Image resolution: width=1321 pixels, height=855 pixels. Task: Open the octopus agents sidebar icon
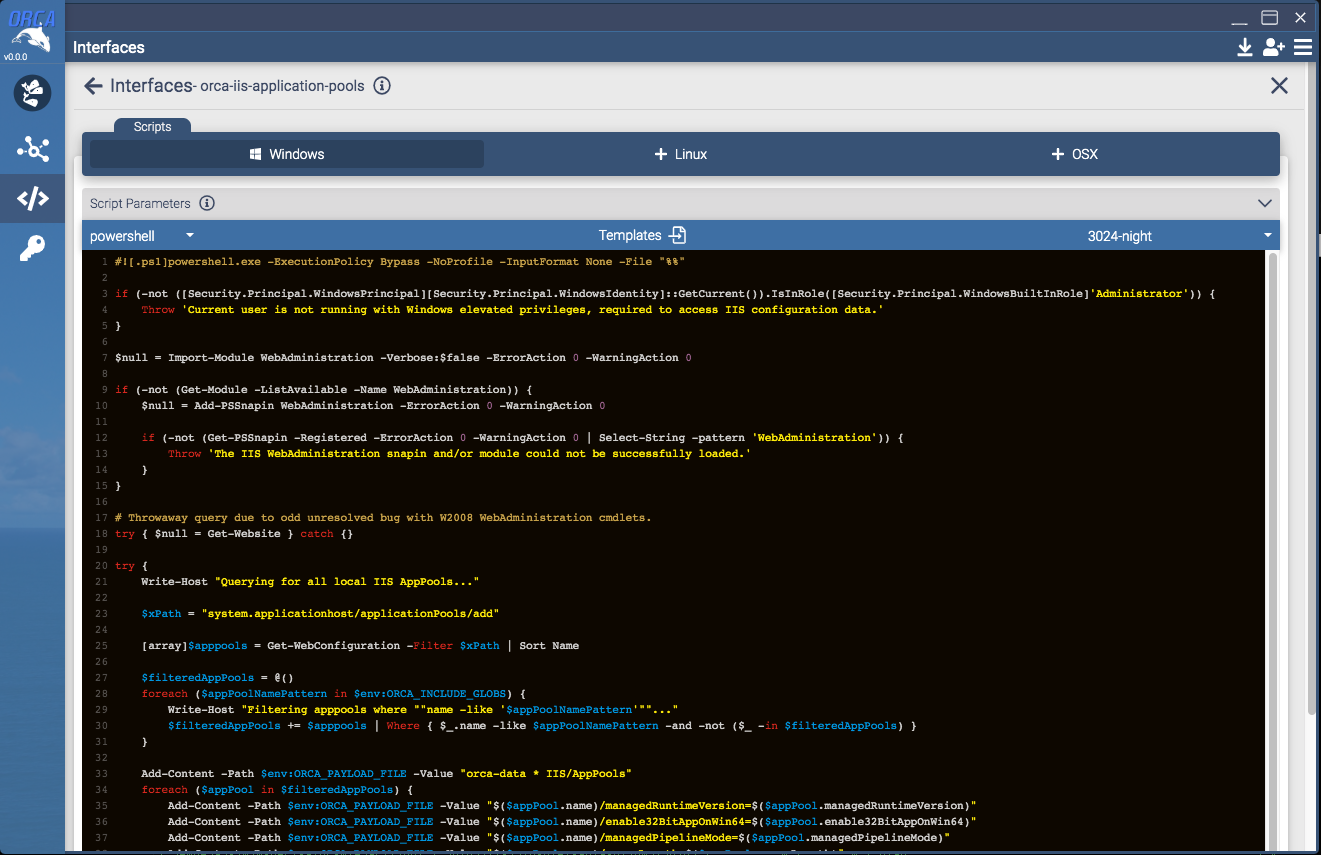coord(33,93)
